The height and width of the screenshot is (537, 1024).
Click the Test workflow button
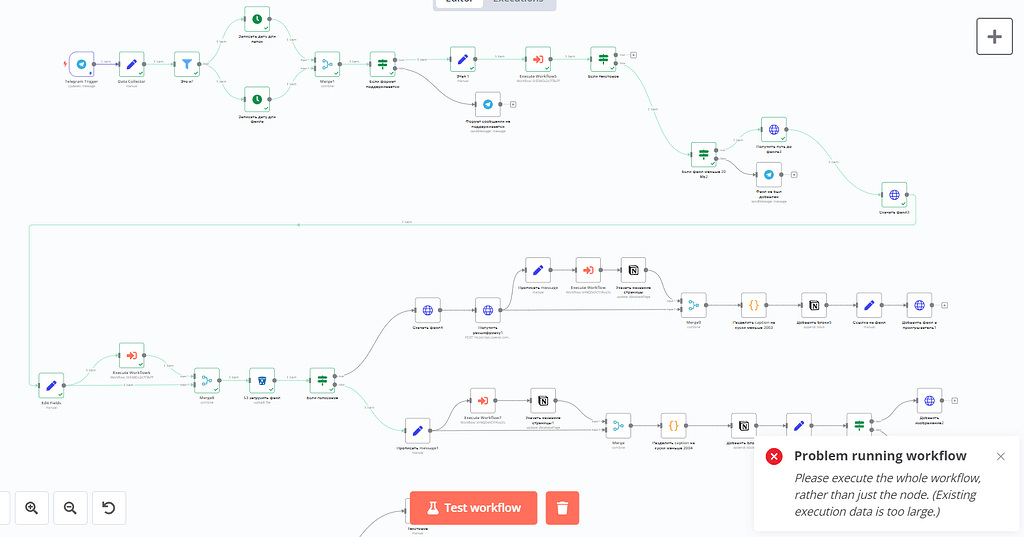point(473,508)
